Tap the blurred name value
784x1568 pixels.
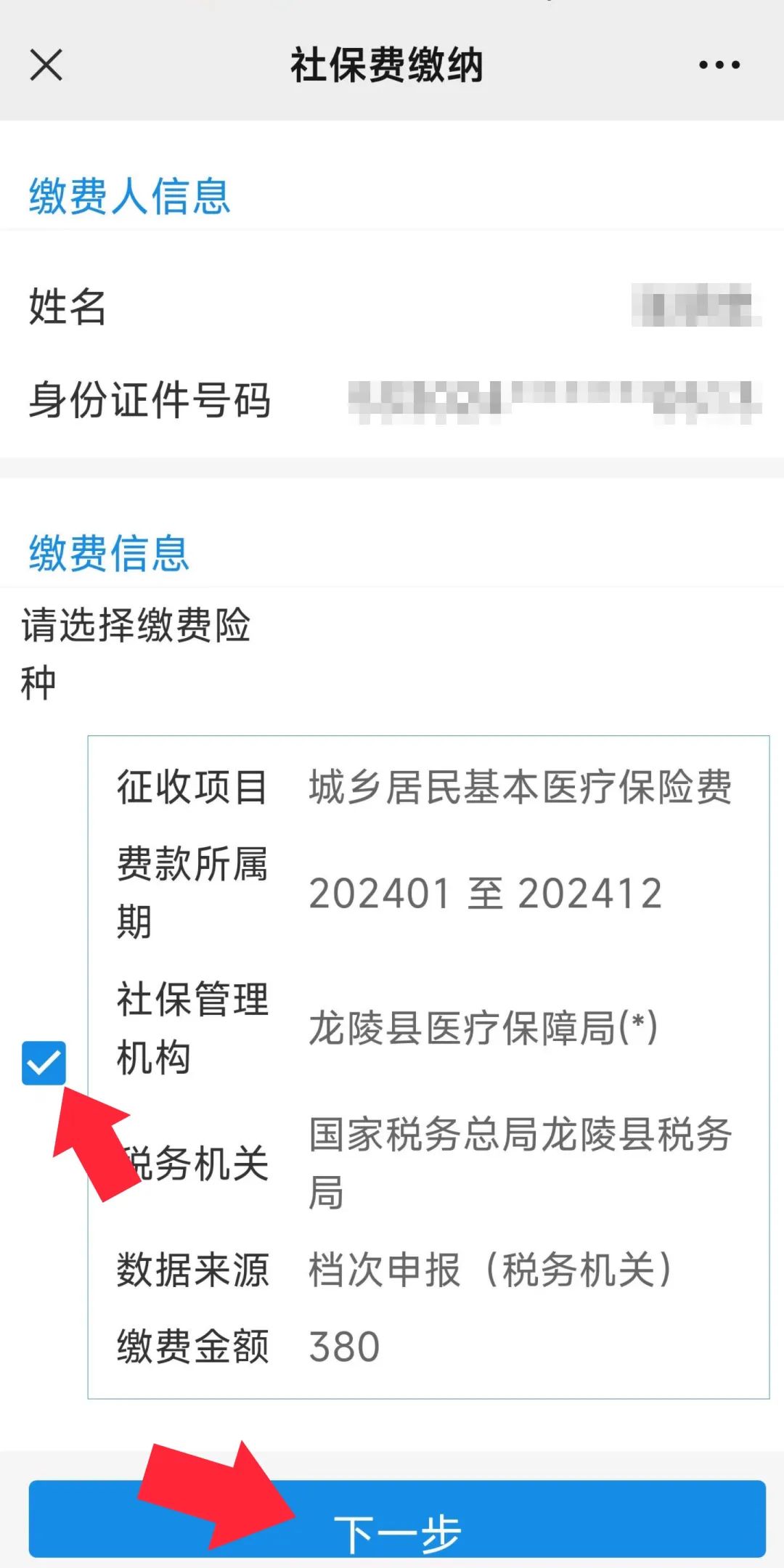(695, 306)
